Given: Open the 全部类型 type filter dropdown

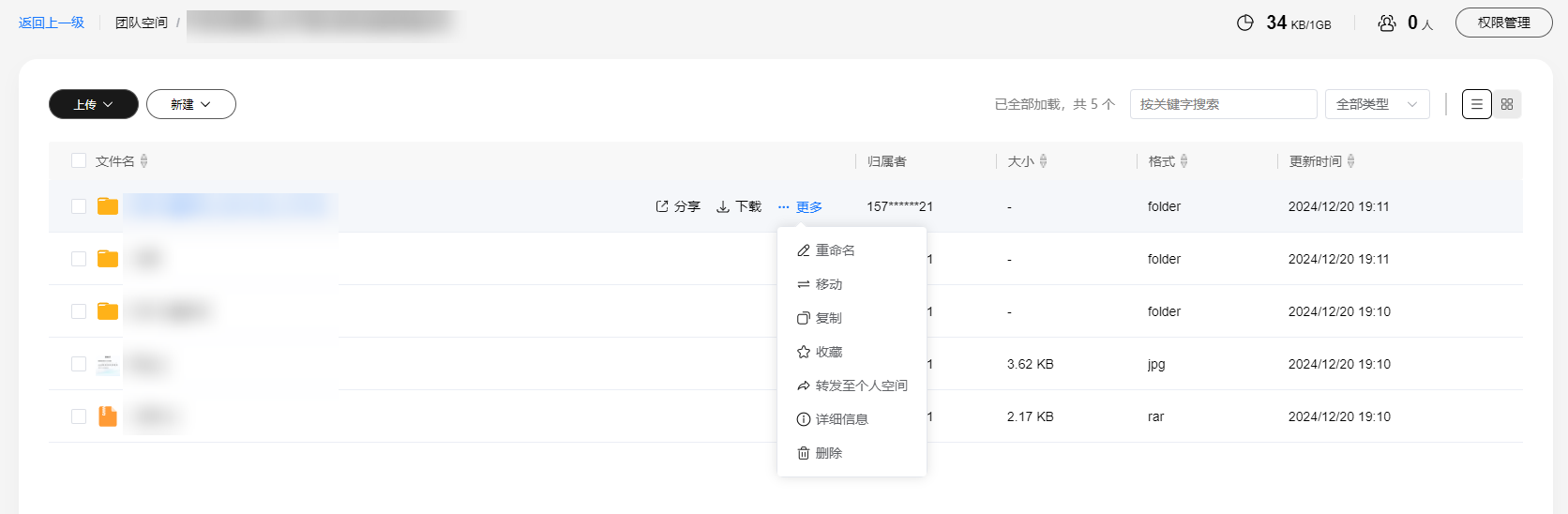Looking at the screenshot, I should pos(1377,104).
